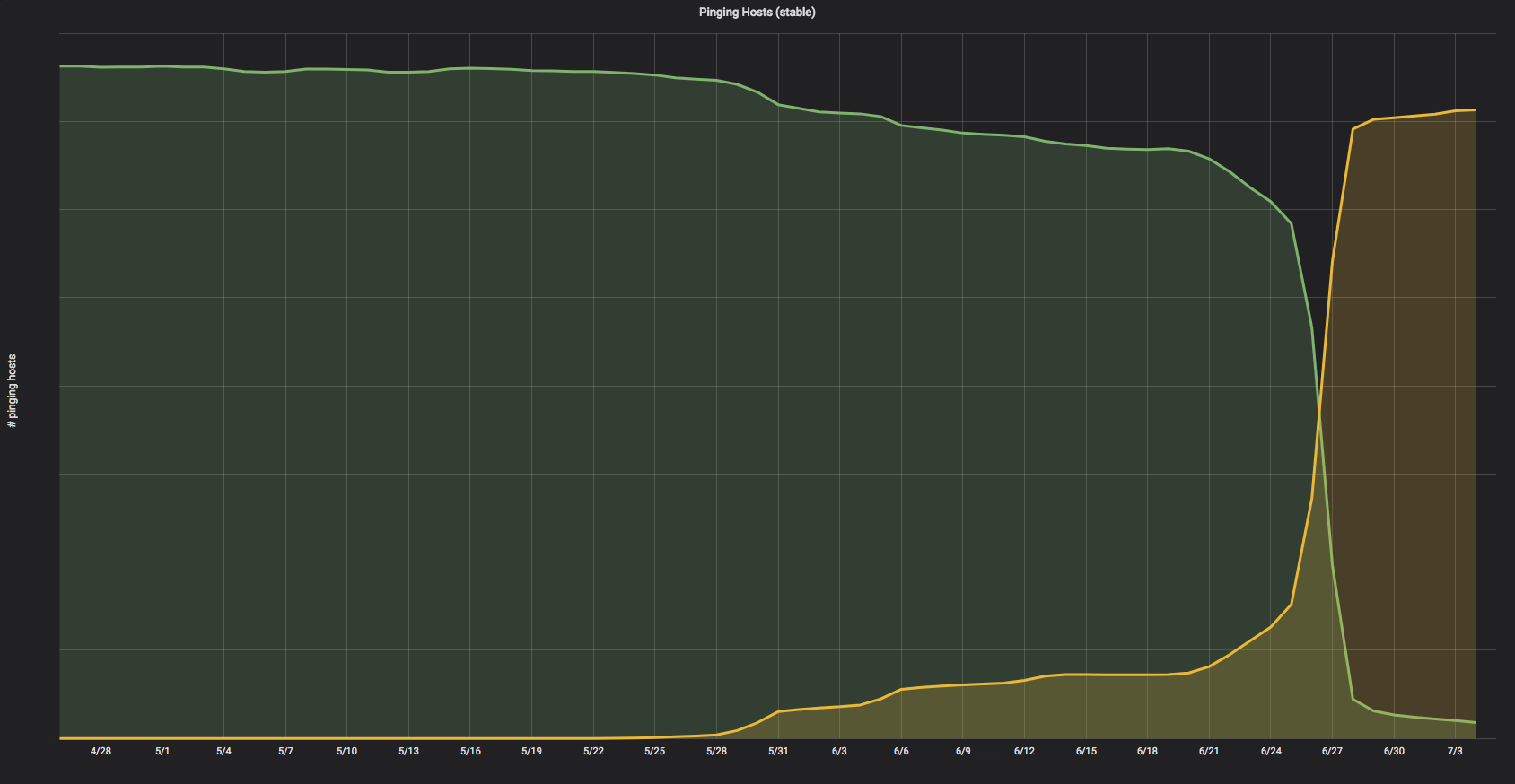Click the '# pinging hosts' axis label
The image size is (1515, 784).
coord(12,390)
